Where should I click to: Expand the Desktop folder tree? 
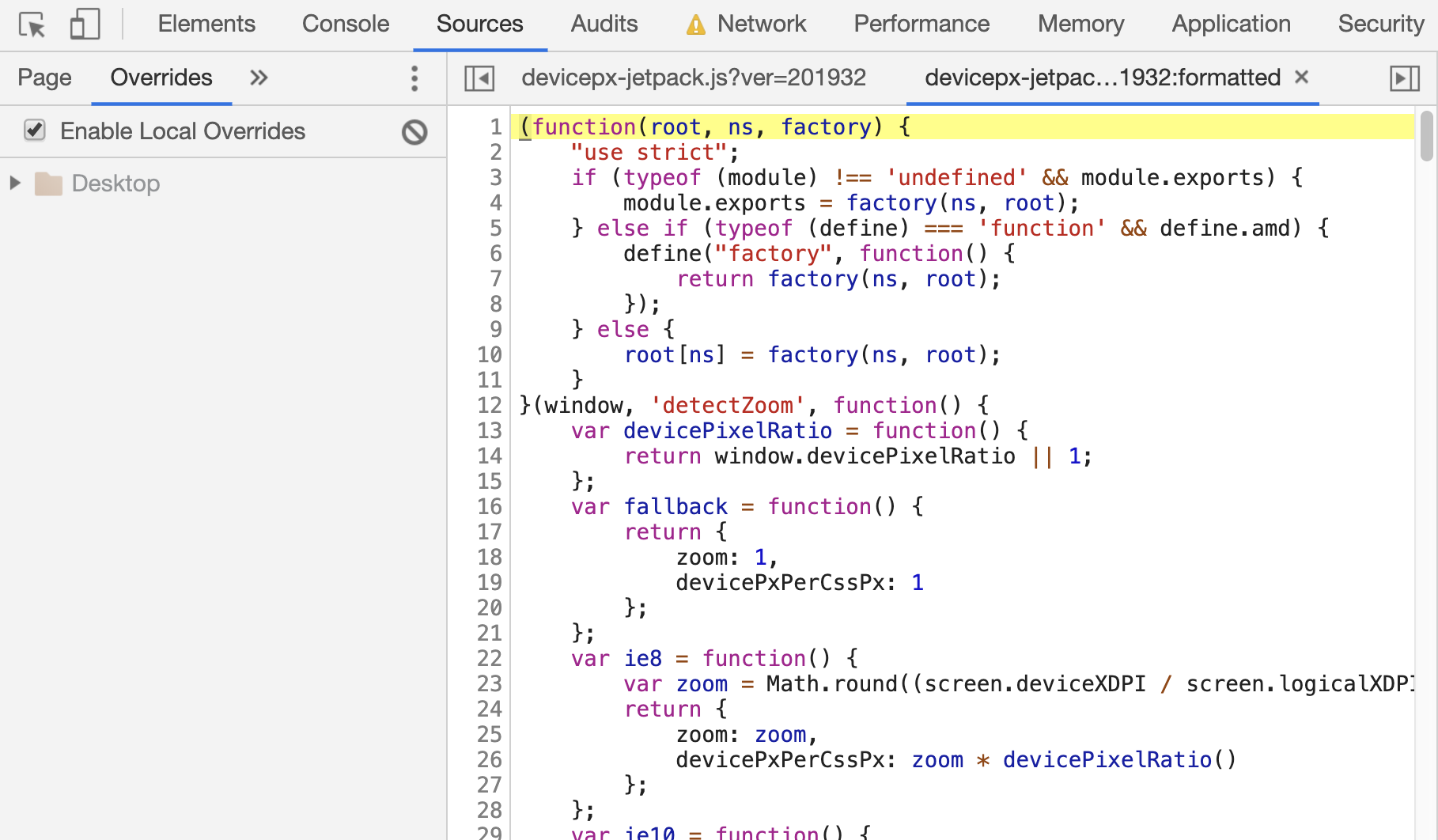[x=15, y=184]
